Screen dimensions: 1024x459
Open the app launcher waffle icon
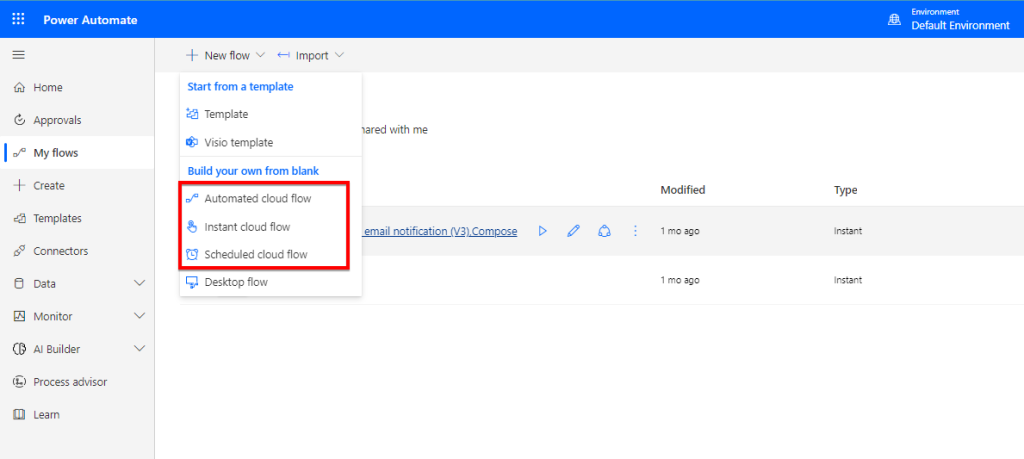18,19
